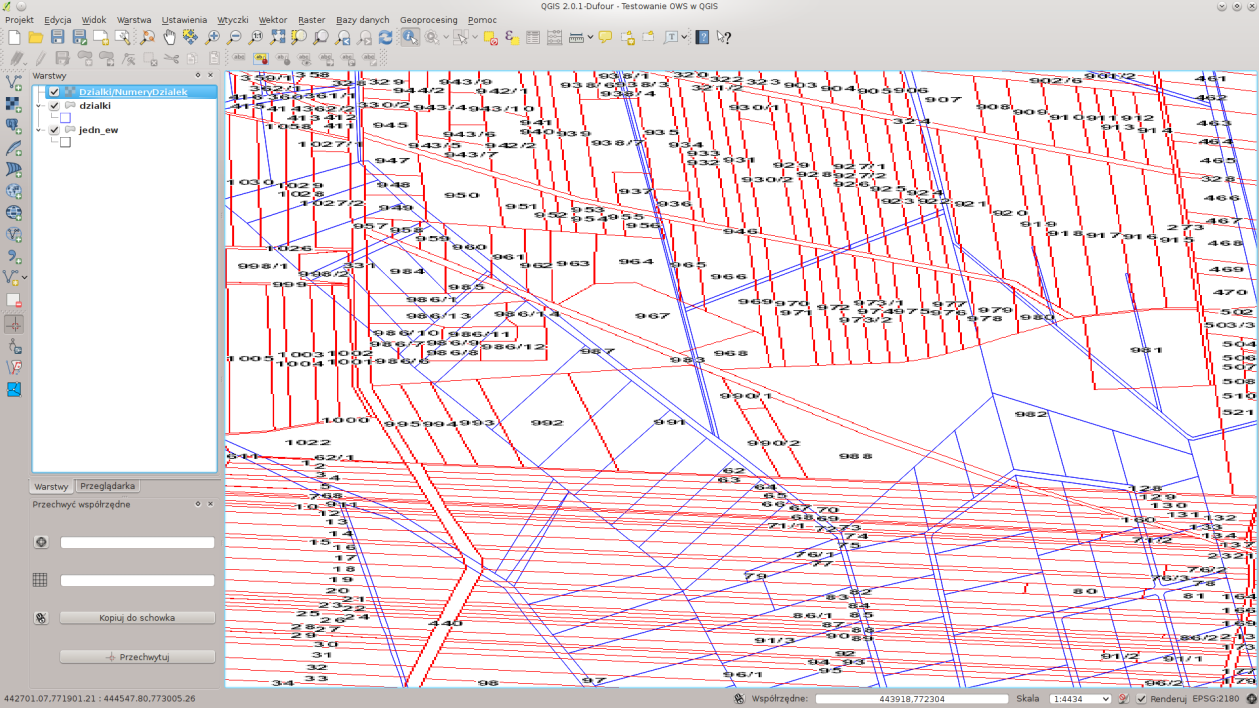
Task: Click the mouse tracking icon beside Kopiuj do schowka
Action: pyautogui.click(x=41, y=618)
